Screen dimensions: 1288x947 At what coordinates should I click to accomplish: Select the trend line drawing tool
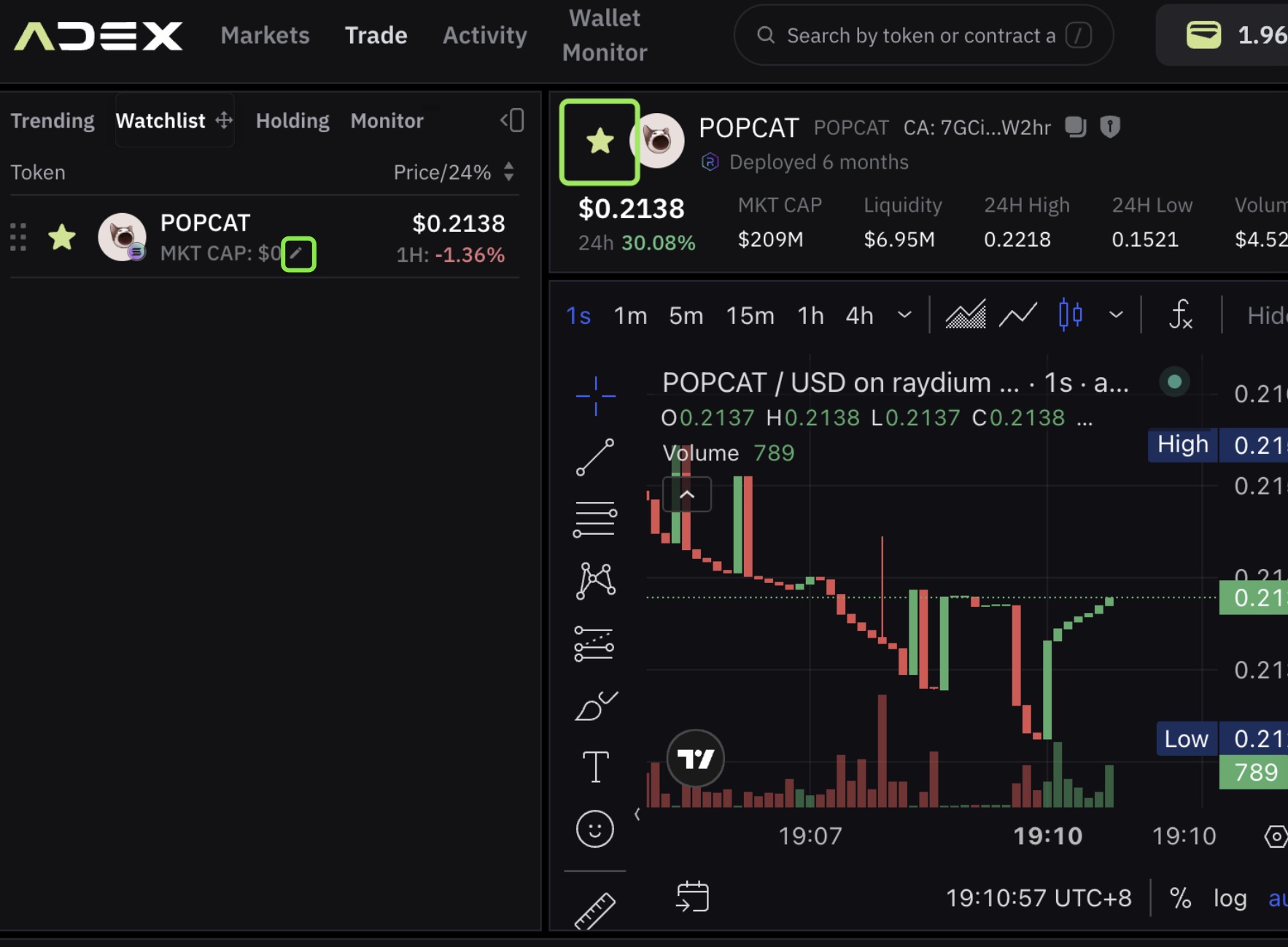click(x=595, y=457)
